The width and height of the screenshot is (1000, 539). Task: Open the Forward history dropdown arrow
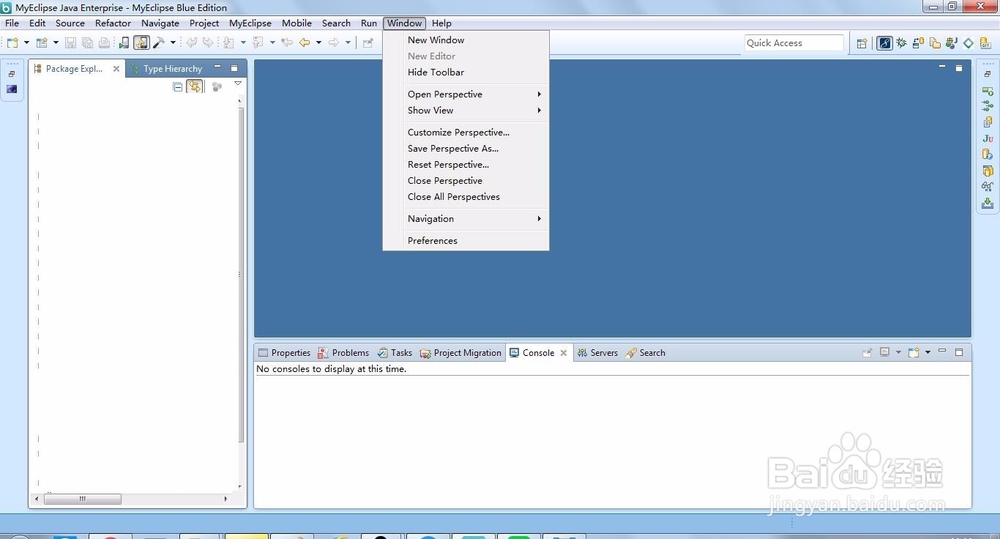[348, 43]
